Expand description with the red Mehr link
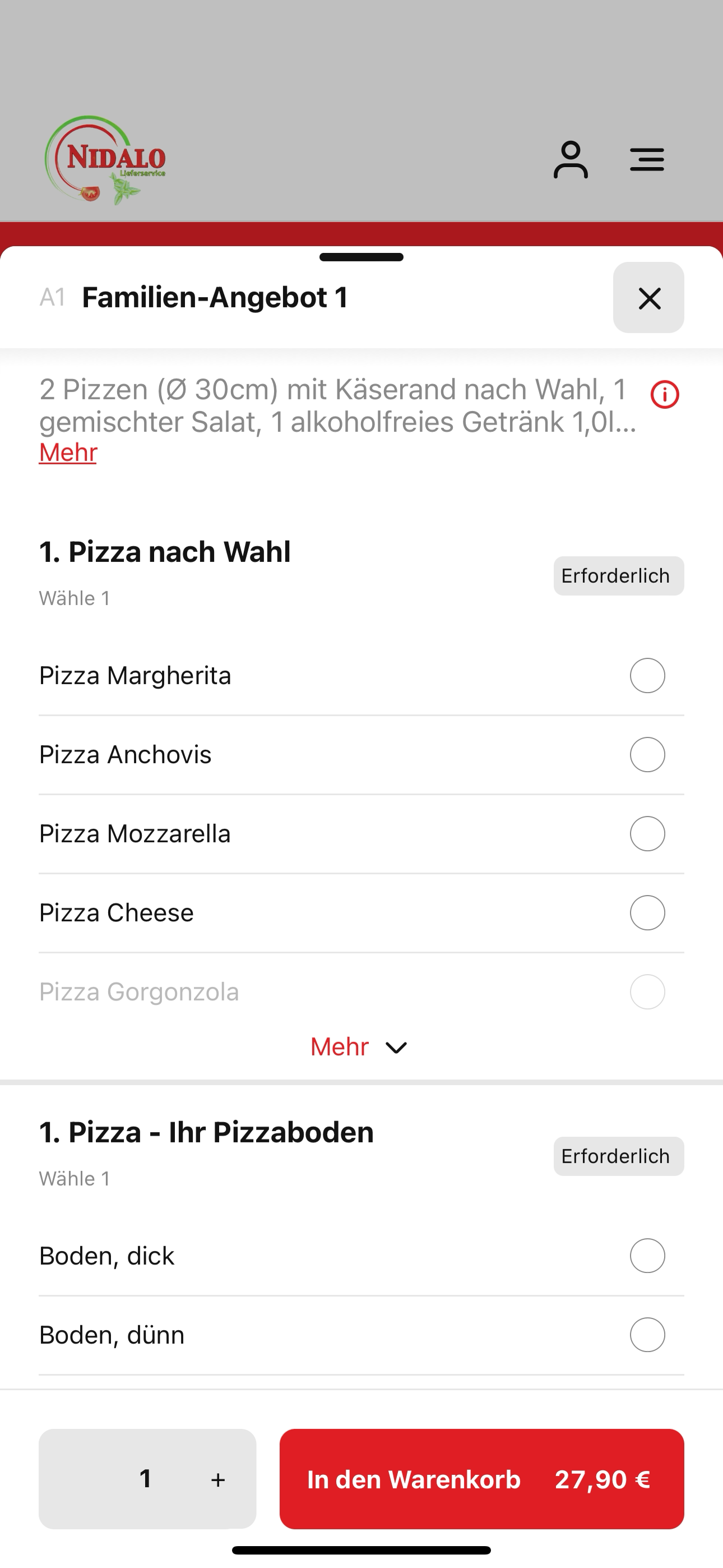The height and width of the screenshot is (1568, 723). (68, 453)
